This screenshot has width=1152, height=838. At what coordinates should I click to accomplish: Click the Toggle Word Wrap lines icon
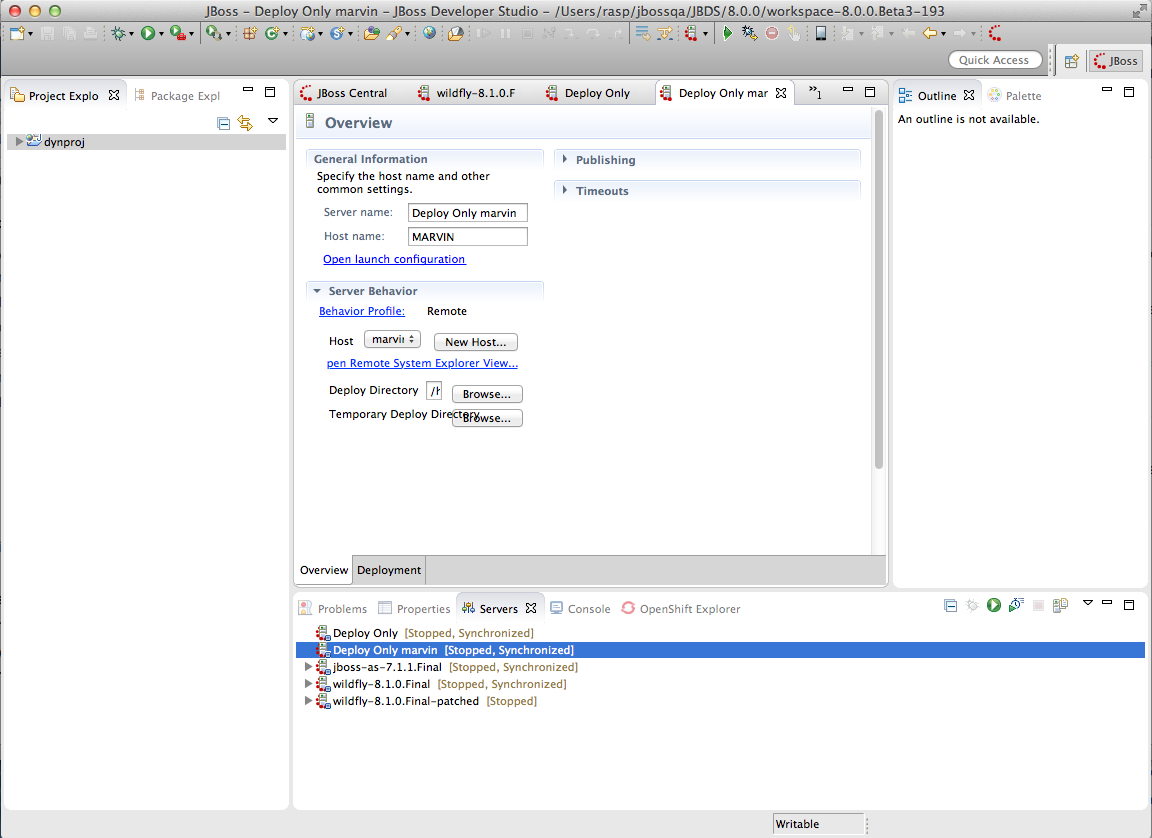[x=642, y=33]
